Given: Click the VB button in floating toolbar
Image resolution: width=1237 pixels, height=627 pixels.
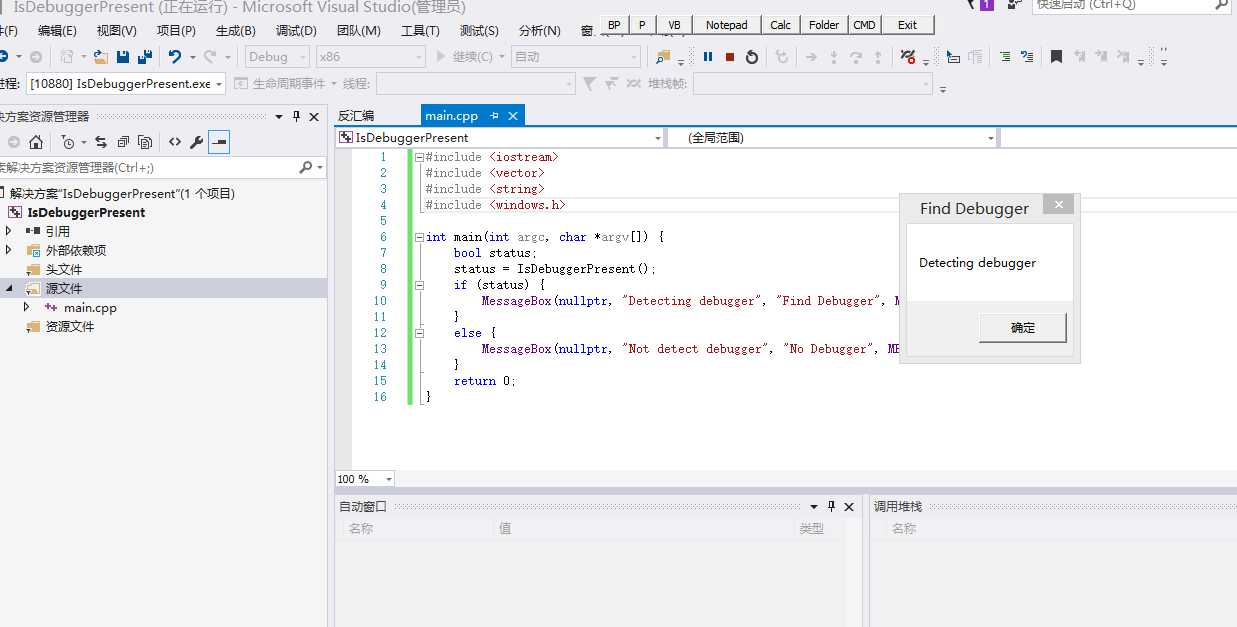Looking at the screenshot, I should (x=674, y=25).
